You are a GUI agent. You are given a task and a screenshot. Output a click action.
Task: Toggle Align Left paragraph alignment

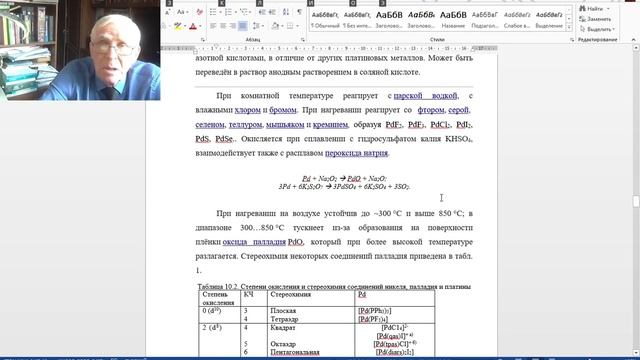pos(213,26)
